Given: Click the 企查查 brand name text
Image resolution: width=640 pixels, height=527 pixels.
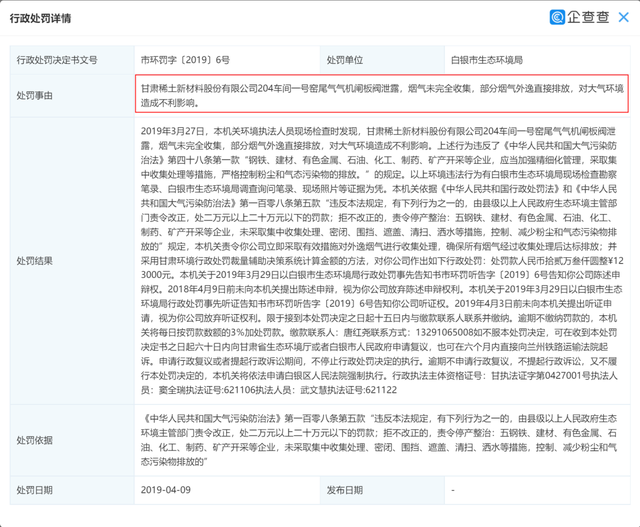Looking at the screenshot, I should (x=587, y=16).
